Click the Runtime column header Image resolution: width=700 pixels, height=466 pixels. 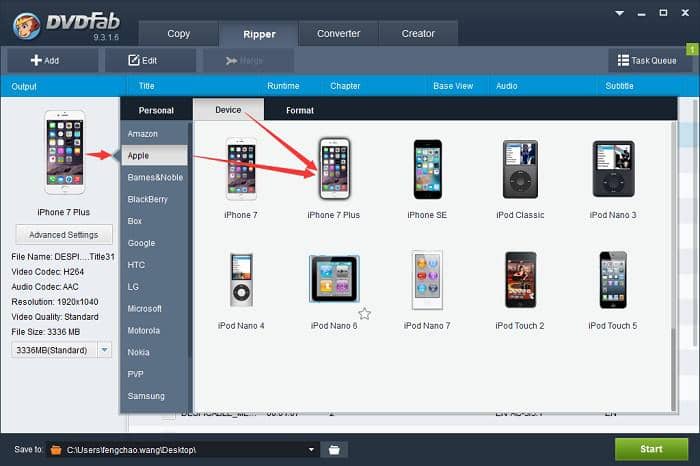[x=283, y=86]
